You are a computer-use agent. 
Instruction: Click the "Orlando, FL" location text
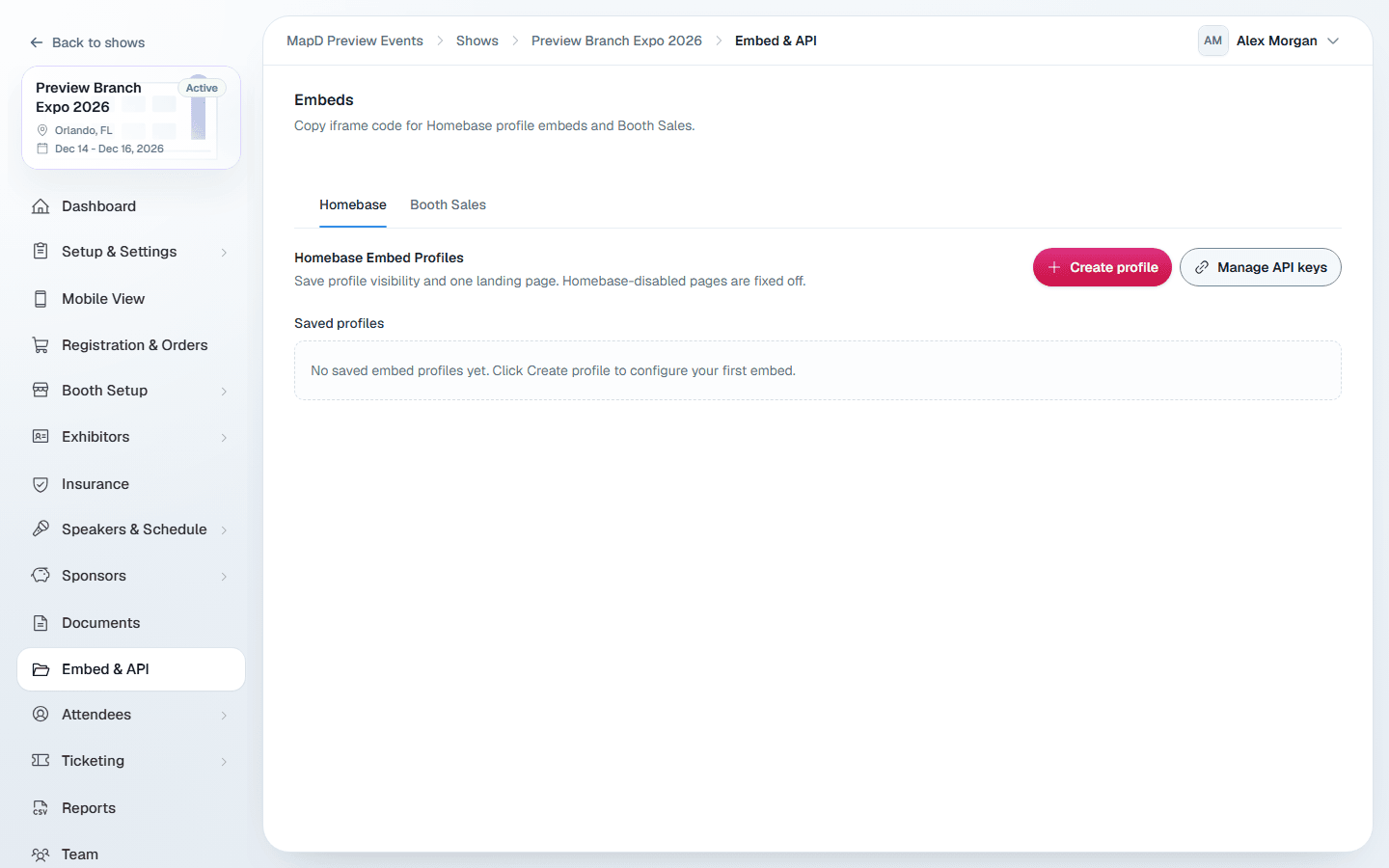coord(84,130)
